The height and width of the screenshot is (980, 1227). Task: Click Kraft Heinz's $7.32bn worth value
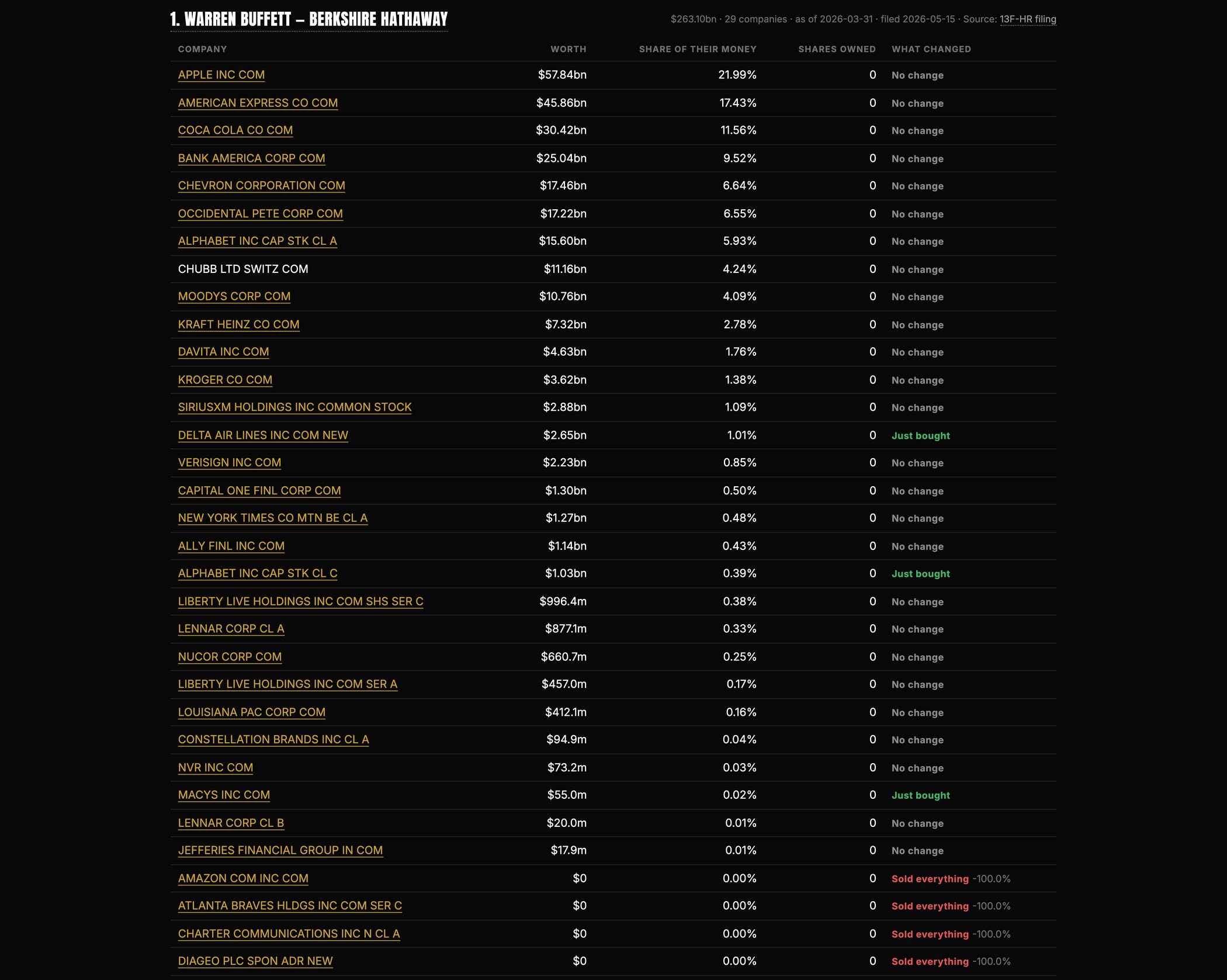click(x=566, y=324)
